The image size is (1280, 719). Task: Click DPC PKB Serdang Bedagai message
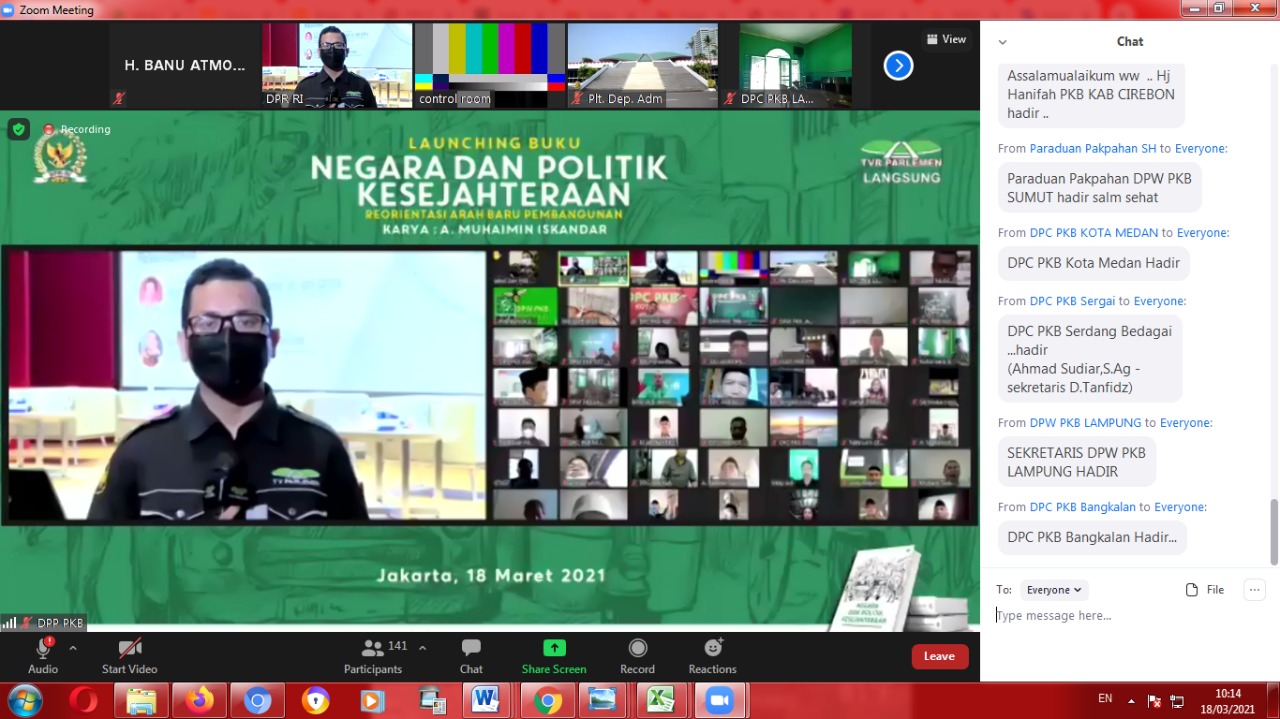coord(1090,359)
